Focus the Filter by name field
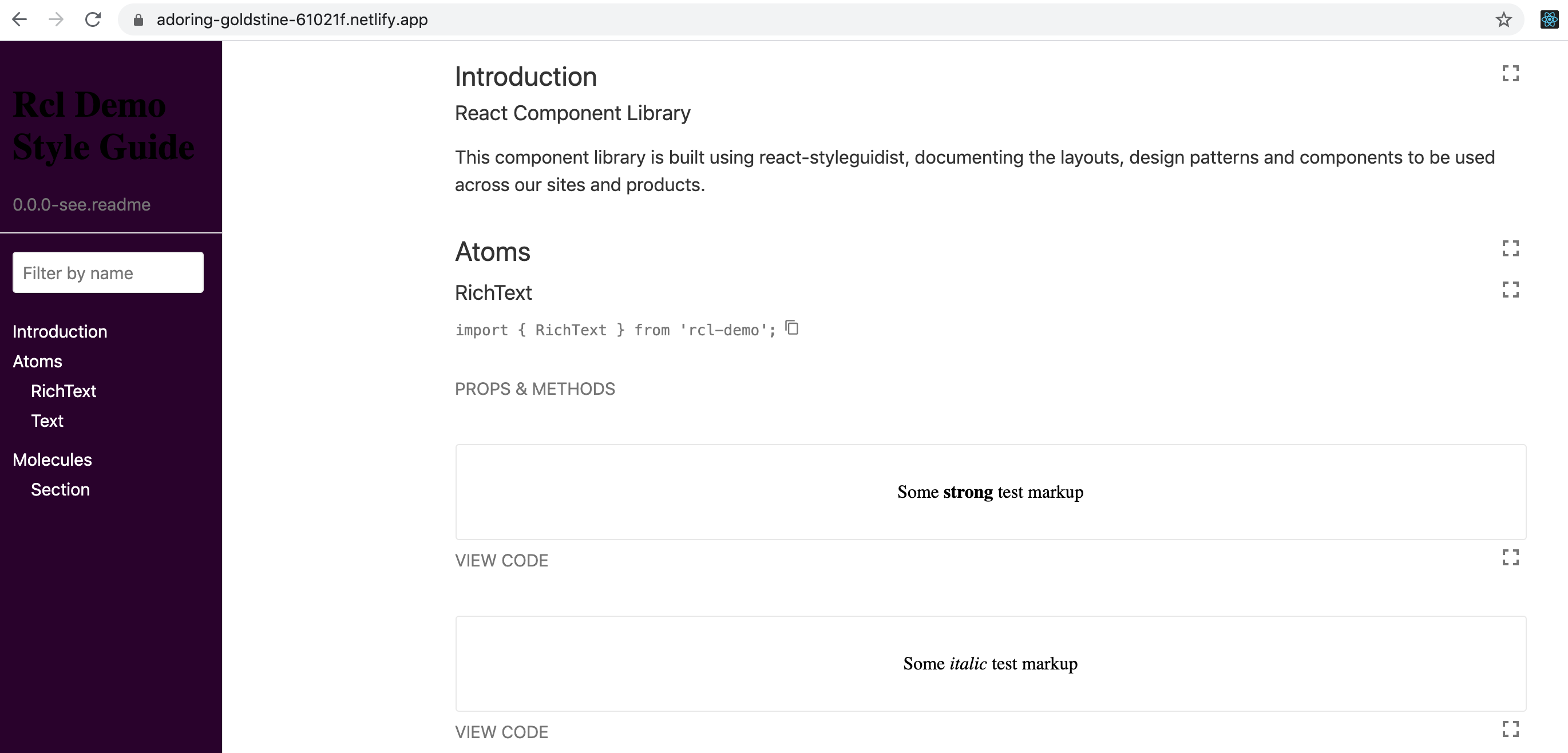The image size is (1568, 753). (x=108, y=273)
